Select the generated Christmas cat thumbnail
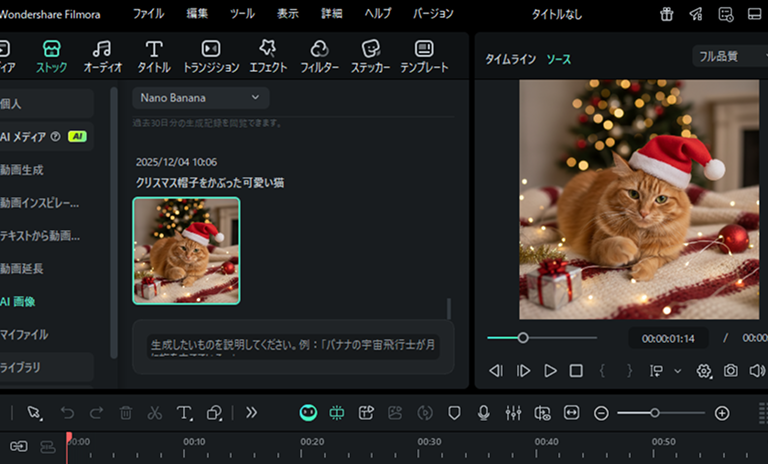The height and width of the screenshot is (464, 768). (186, 251)
